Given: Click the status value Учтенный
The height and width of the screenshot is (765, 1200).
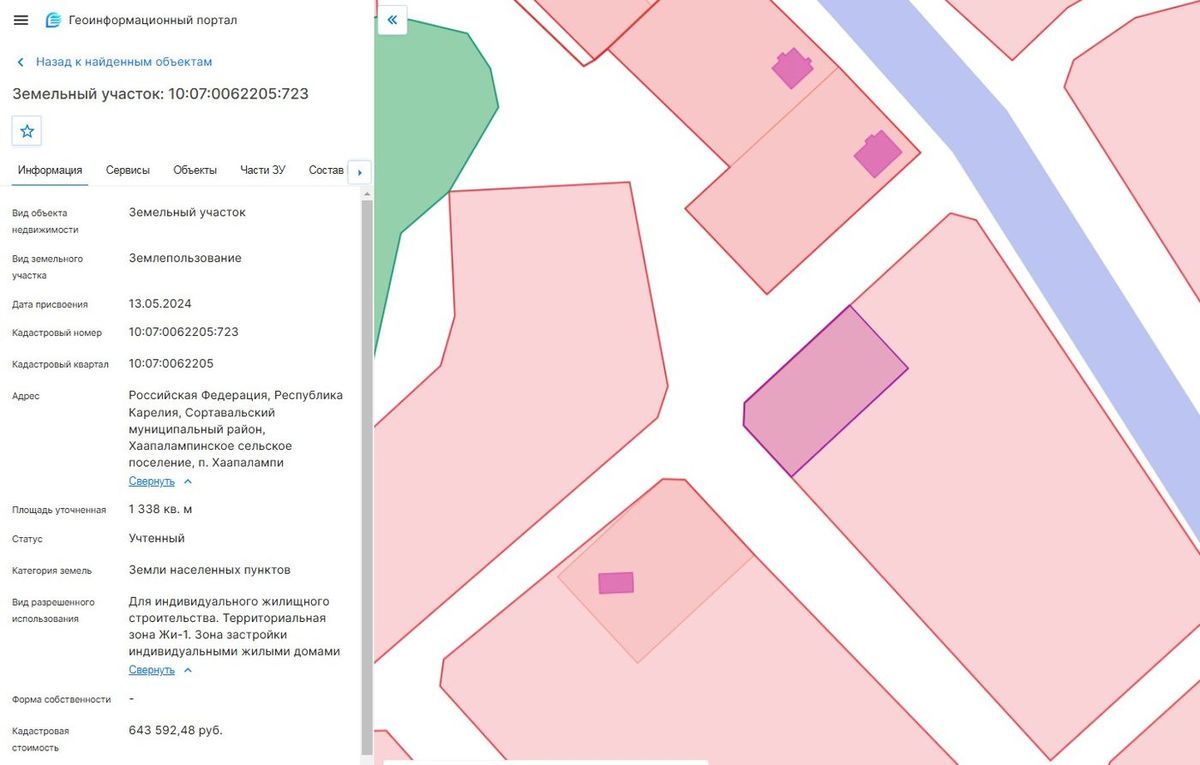Looking at the screenshot, I should tap(157, 538).
